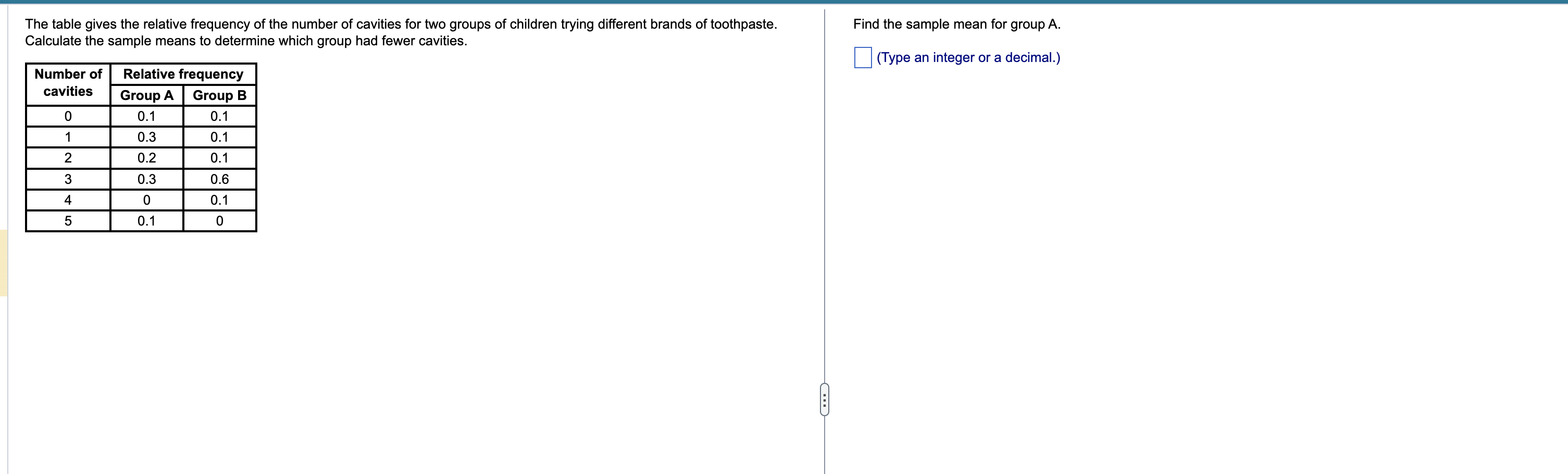Click the '(Type an integer or a decimal.)' hint

click(x=968, y=57)
